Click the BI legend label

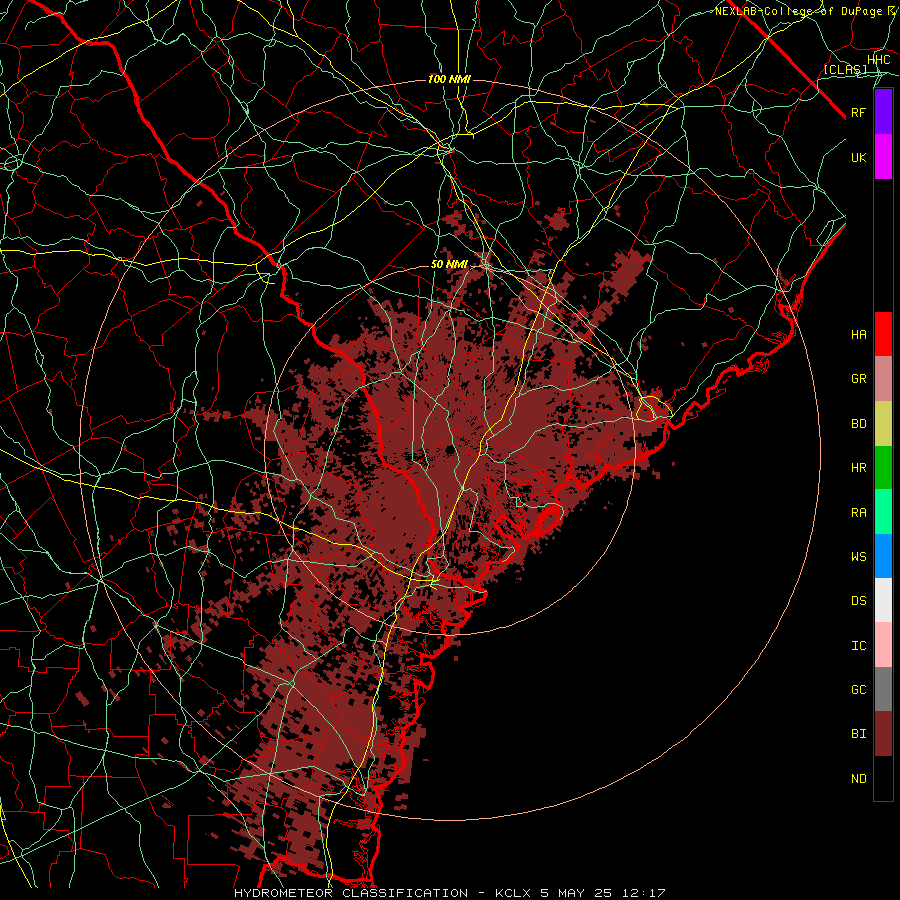859,734
